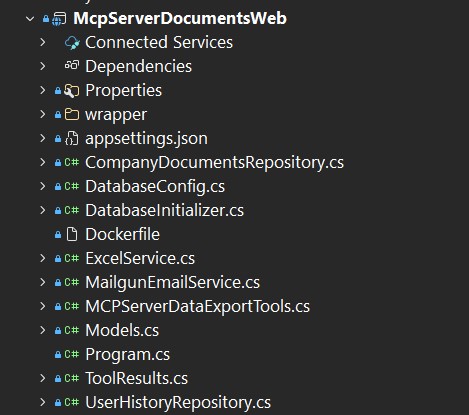Click the Connected Services cloud icon
The height and width of the screenshot is (415, 469).
72,43
